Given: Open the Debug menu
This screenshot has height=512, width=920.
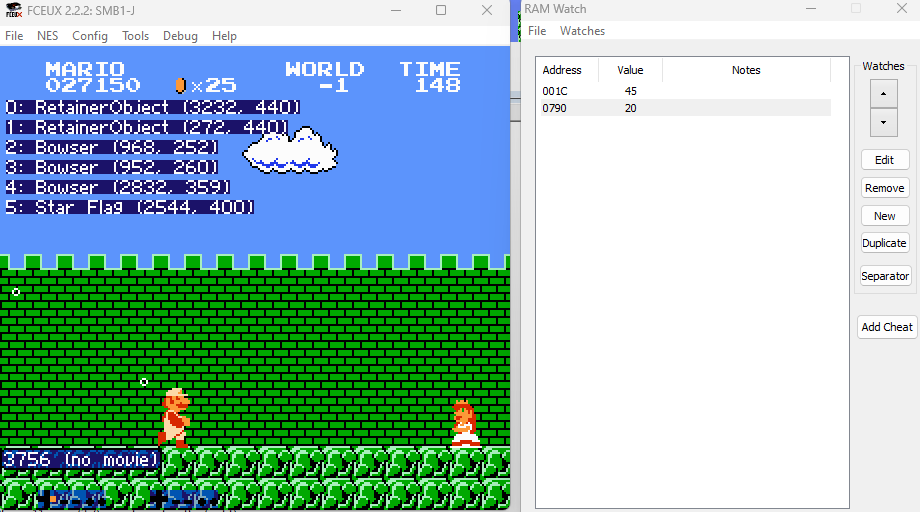Looking at the screenshot, I should point(180,35).
